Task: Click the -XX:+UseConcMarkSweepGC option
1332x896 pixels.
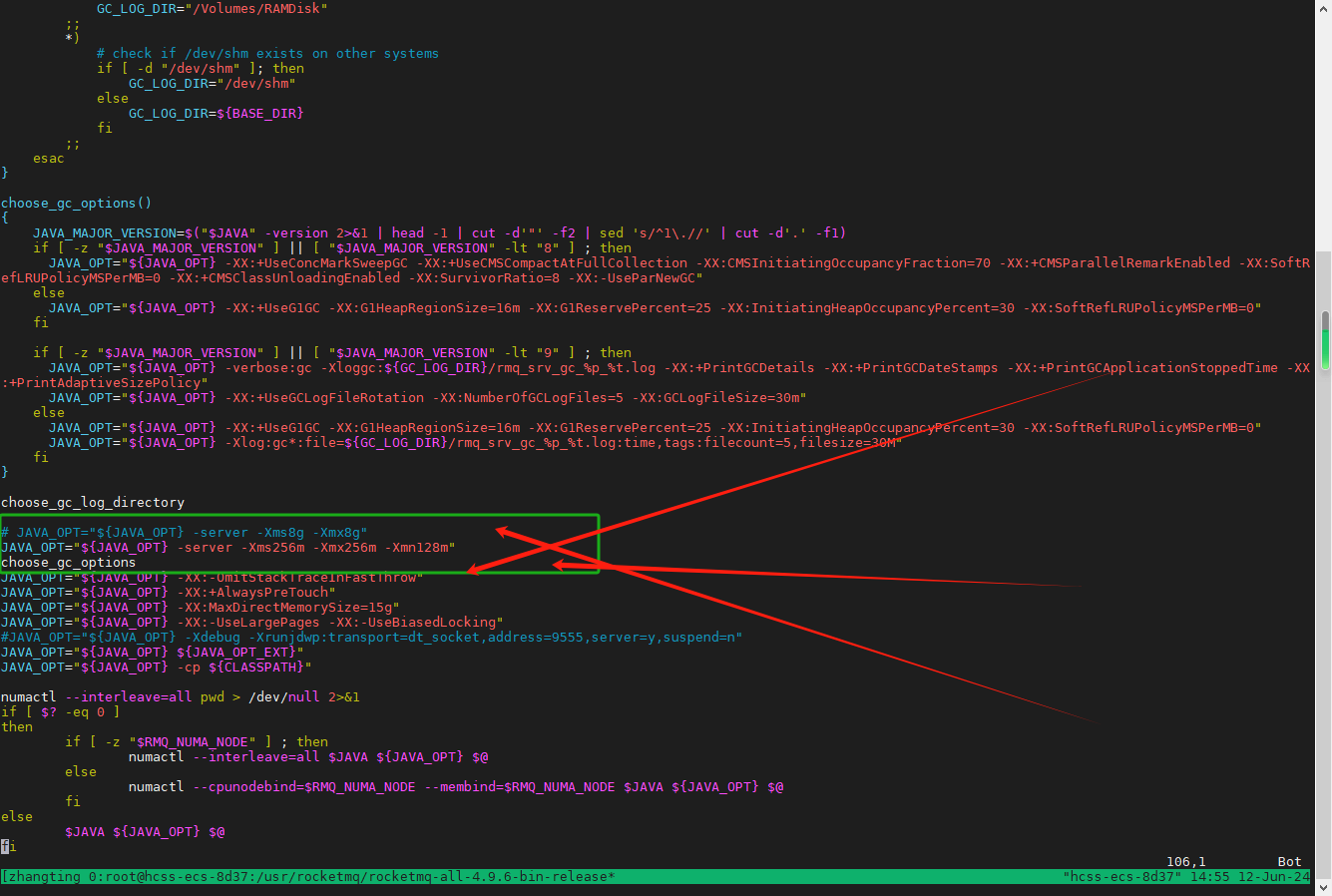Action: [x=316, y=262]
